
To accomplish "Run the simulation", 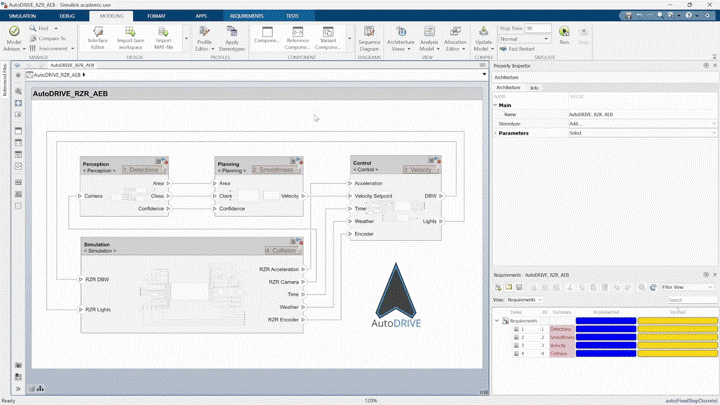I will (x=564, y=35).
